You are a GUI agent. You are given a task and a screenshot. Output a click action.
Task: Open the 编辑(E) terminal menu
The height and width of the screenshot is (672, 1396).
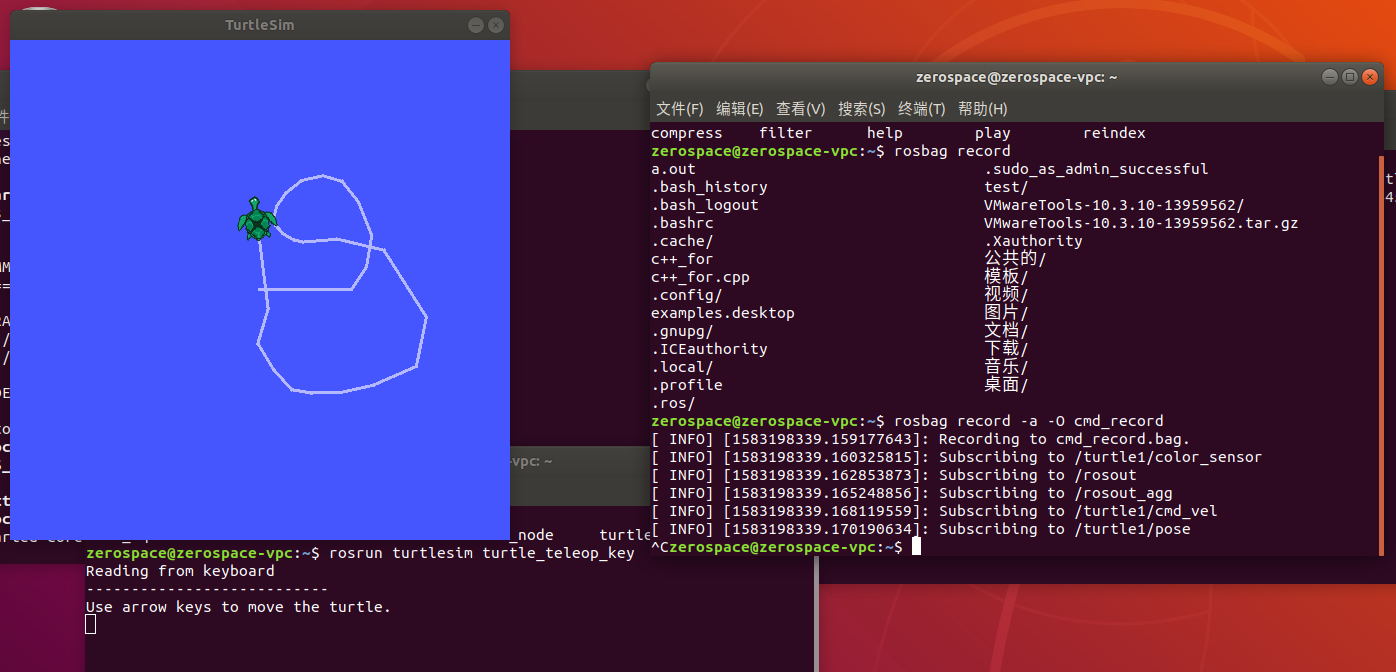coord(740,108)
